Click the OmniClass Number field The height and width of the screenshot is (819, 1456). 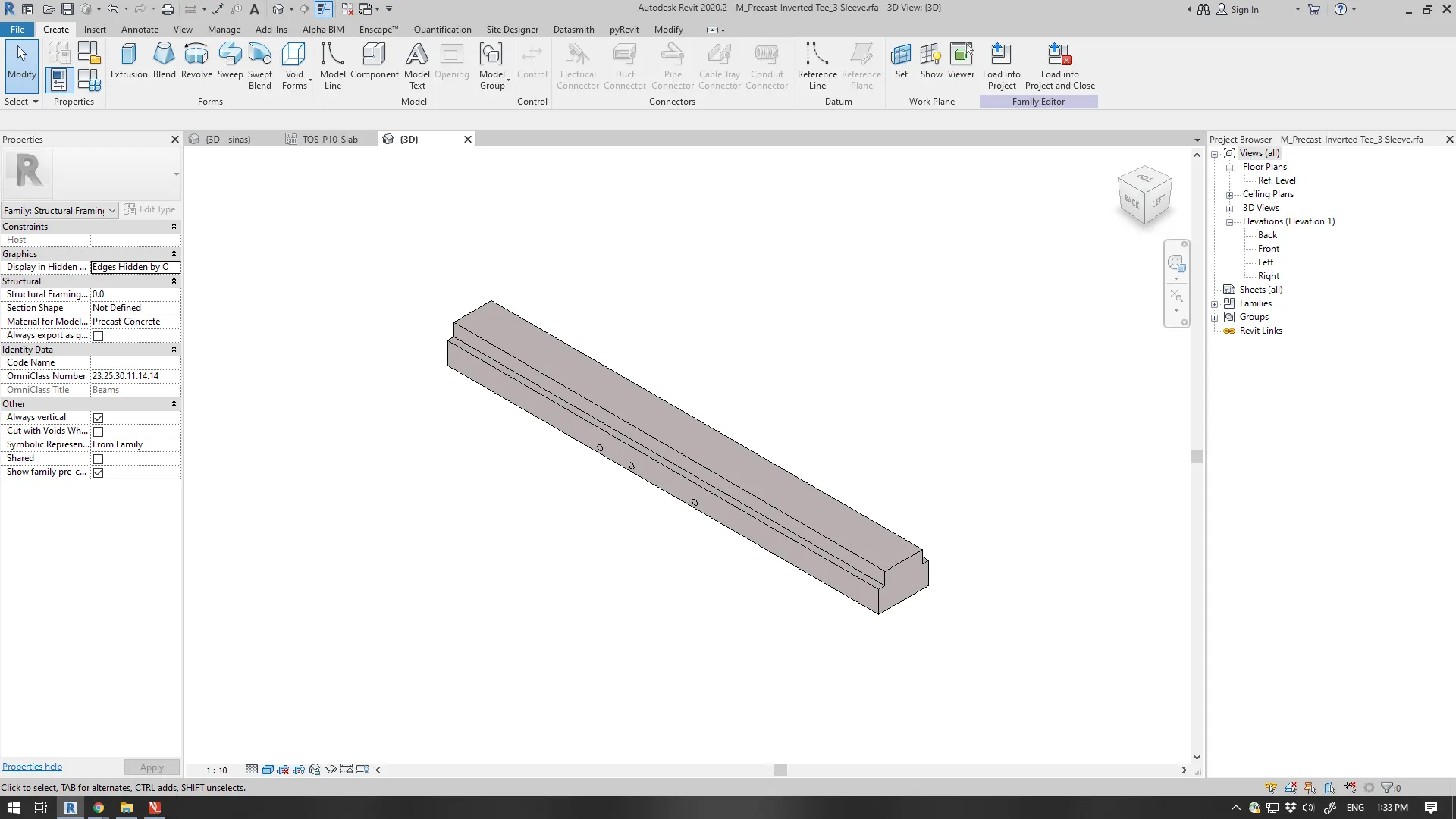tap(135, 376)
